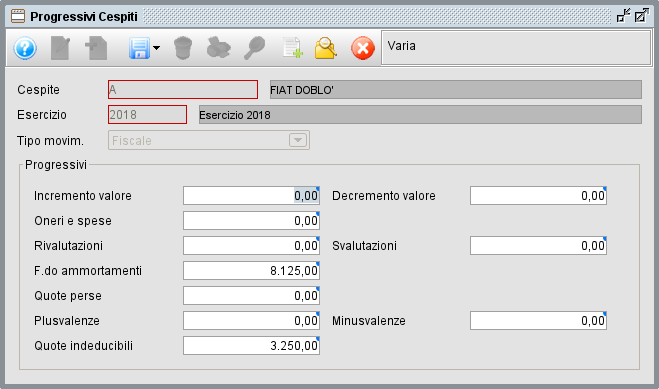This screenshot has width=659, height=389.
Task: Click the Decremento valore label
Action: (384, 196)
